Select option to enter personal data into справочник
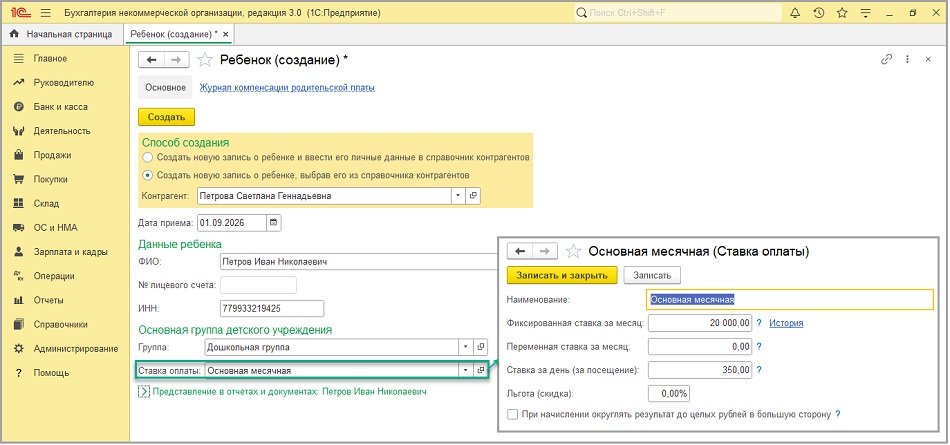The height and width of the screenshot is (445, 950). 148,157
